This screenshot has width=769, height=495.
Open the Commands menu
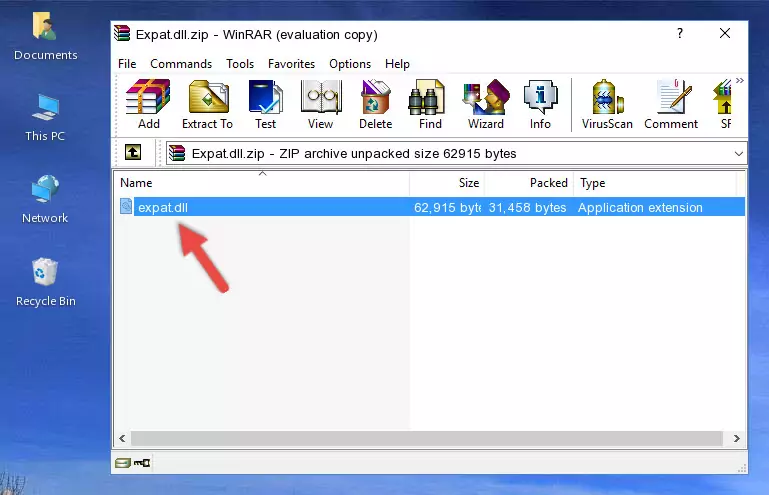click(181, 64)
